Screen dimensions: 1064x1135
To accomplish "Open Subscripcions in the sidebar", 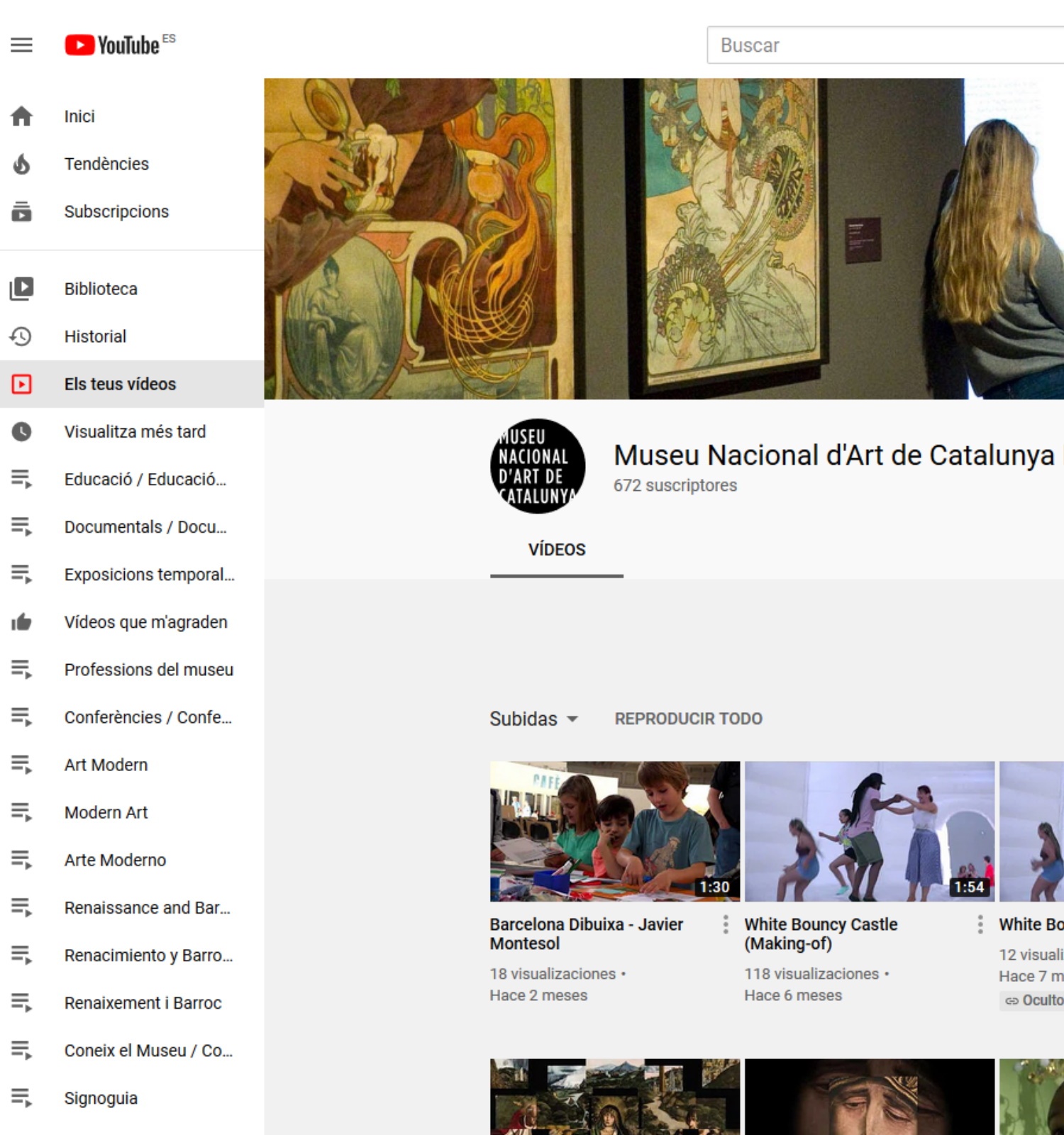I will point(132,211).
